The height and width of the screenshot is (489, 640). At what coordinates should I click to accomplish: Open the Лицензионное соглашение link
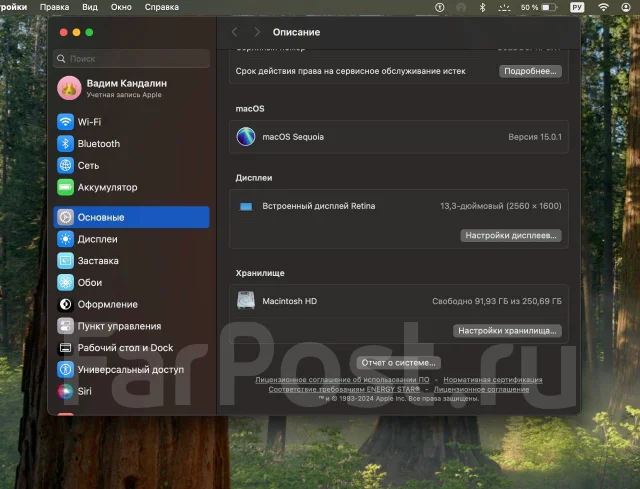coord(481,389)
